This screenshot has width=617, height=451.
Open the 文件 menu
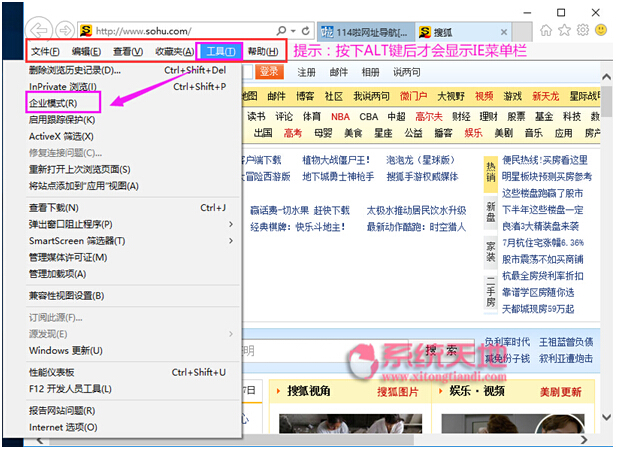pos(45,51)
